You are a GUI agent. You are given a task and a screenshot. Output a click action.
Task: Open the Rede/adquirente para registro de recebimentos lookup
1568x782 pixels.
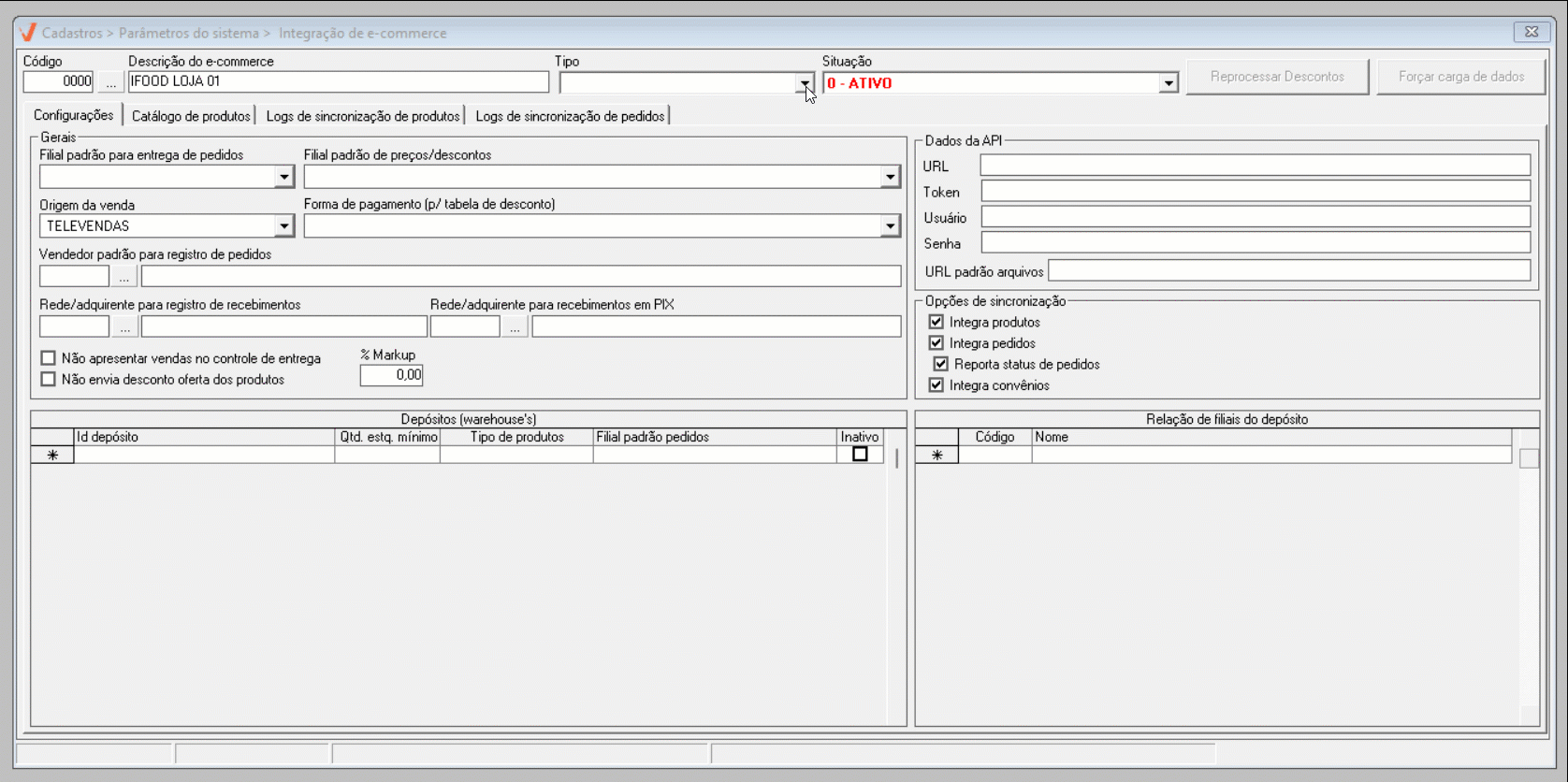pos(124,326)
